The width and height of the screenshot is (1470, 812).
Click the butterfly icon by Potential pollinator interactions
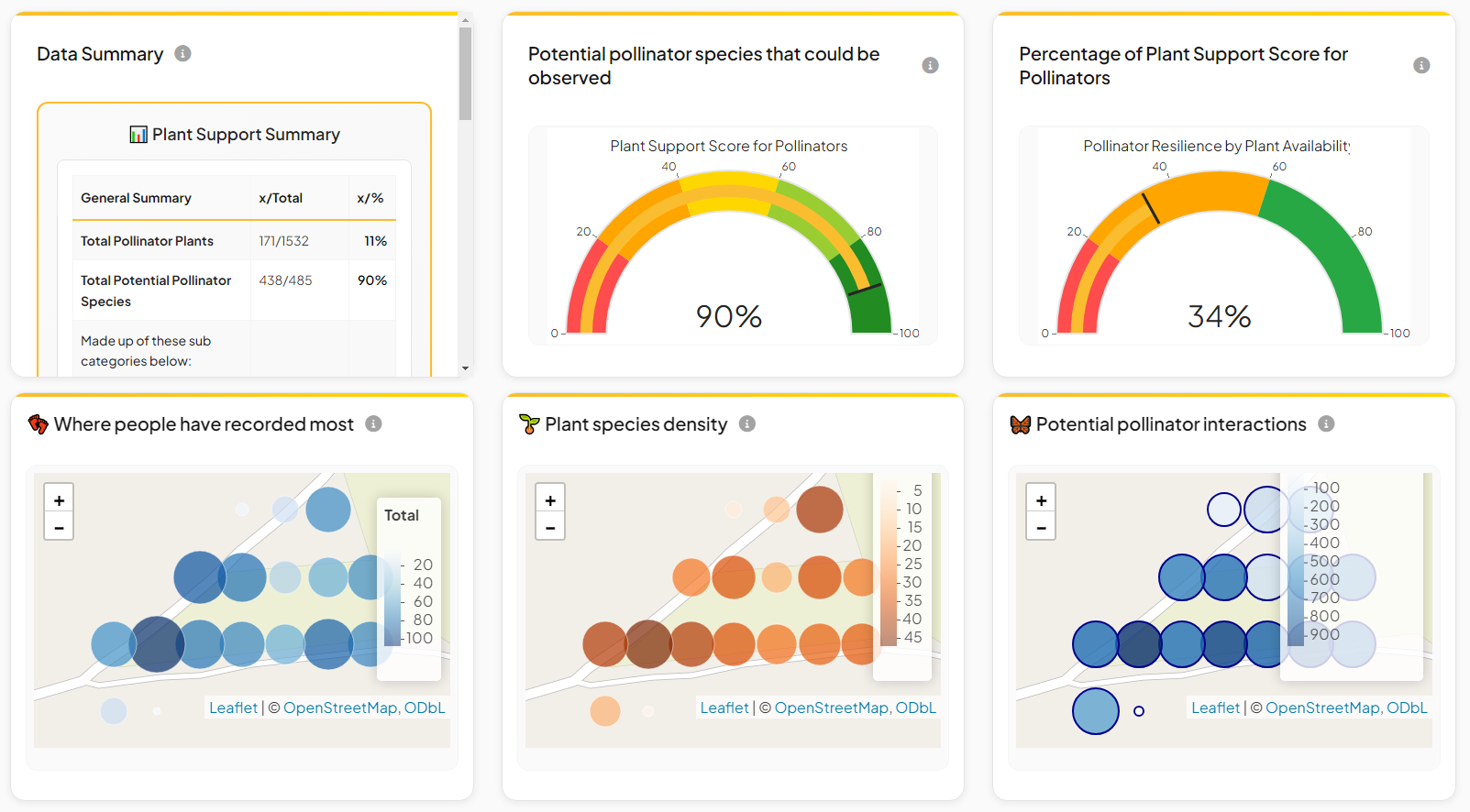pyautogui.click(x=1020, y=424)
